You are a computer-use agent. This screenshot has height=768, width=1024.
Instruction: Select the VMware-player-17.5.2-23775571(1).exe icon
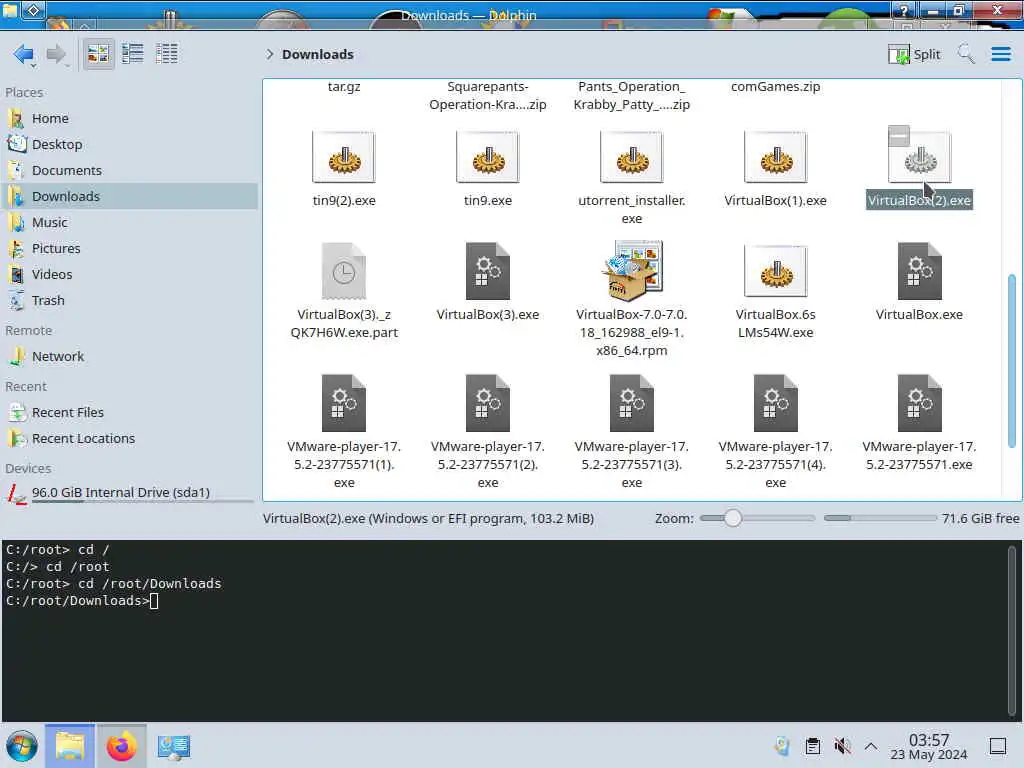pyautogui.click(x=344, y=403)
